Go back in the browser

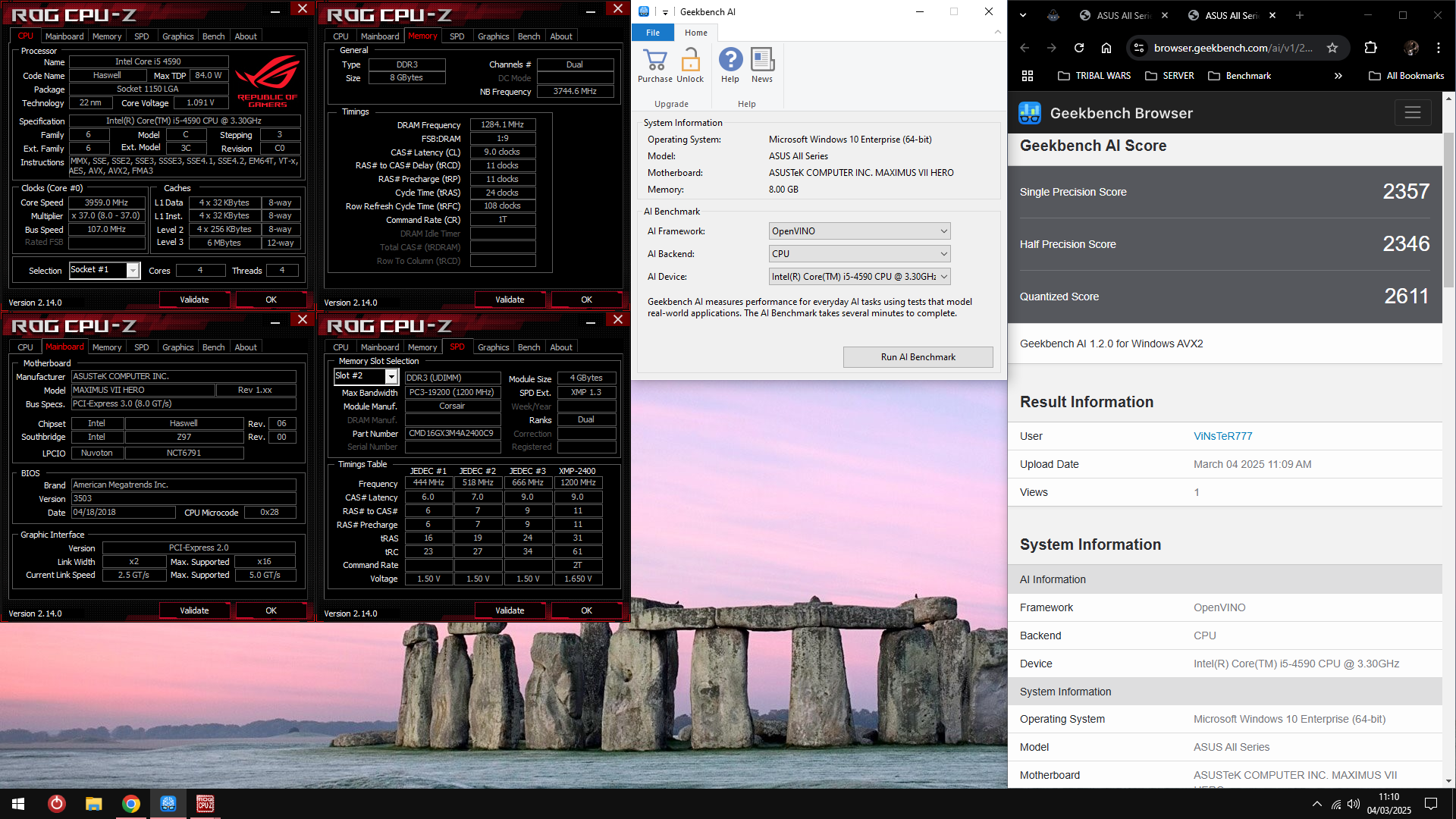[1025, 48]
